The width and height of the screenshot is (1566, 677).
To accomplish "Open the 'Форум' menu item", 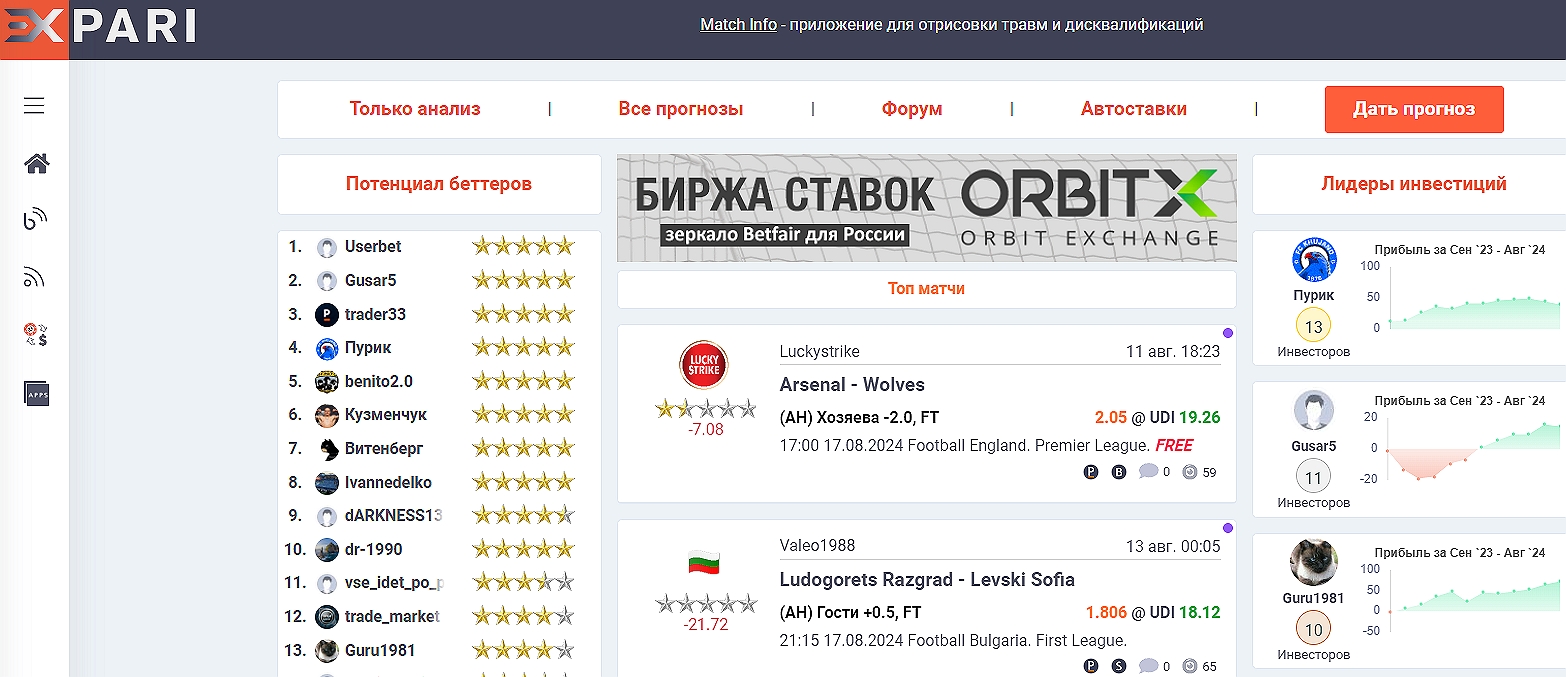I will pyautogui.click(x=912, y=109).
